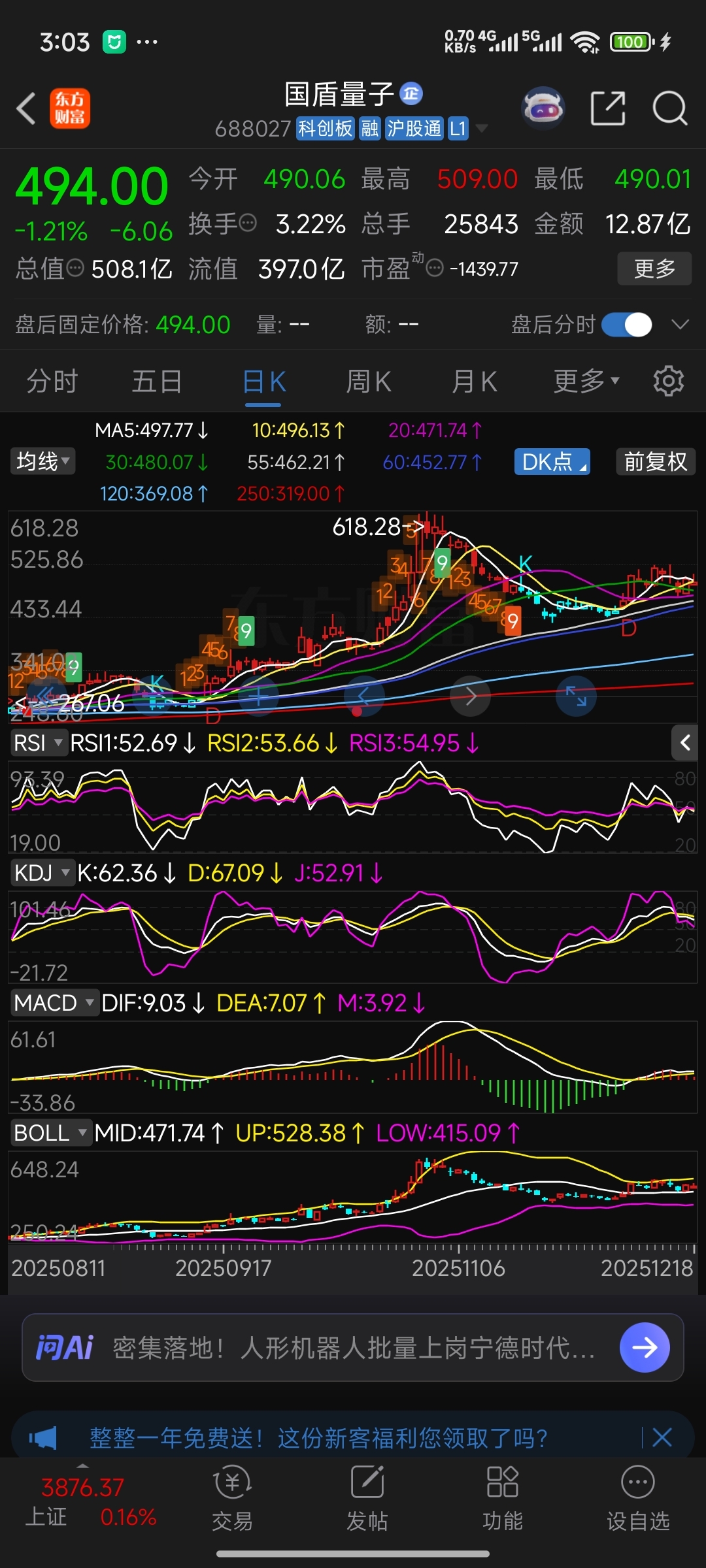Image resolution: width=706 pixels, height=1568 pixels.
Task: Tap 设自选 add to watchlist
Action: [x=638, y=1497]
